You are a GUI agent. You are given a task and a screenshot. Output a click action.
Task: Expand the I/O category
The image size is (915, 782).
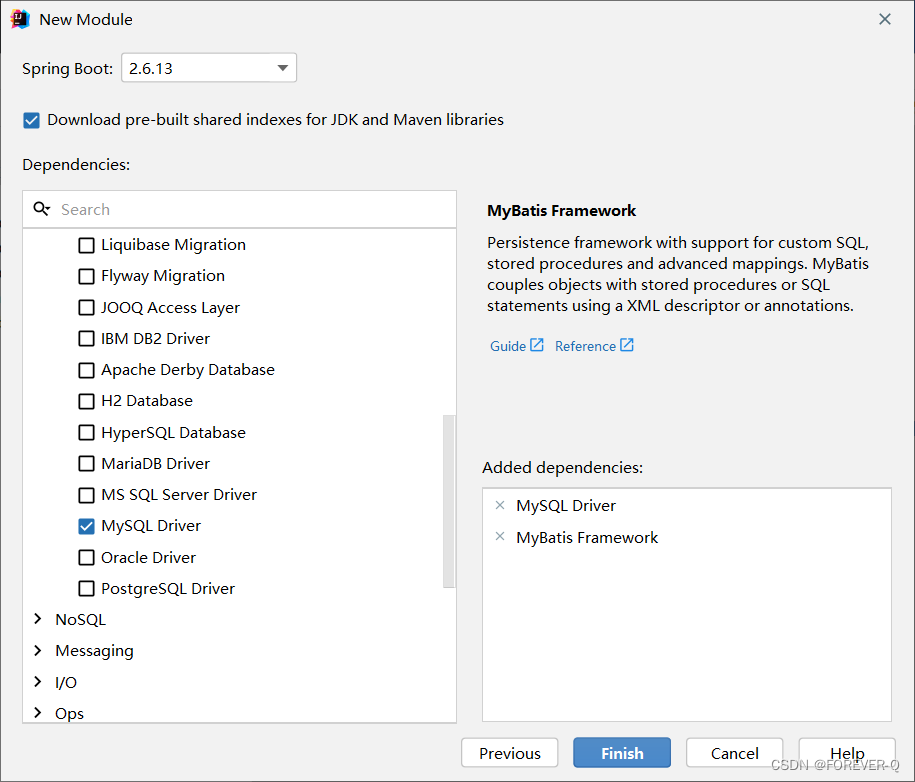(38, 682)
